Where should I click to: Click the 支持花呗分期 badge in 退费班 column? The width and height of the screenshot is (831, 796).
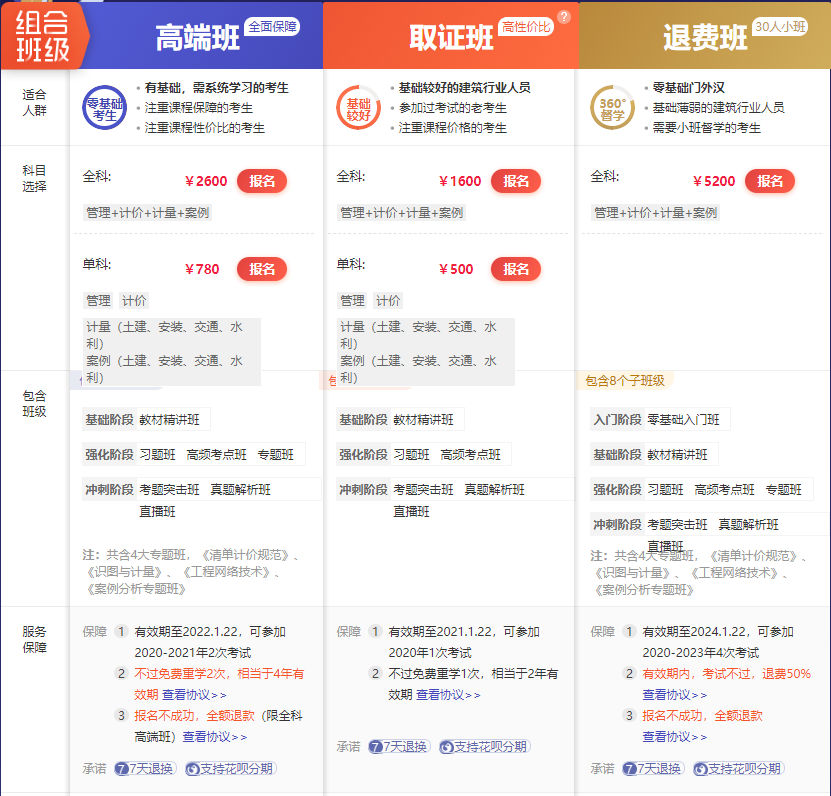737,768
